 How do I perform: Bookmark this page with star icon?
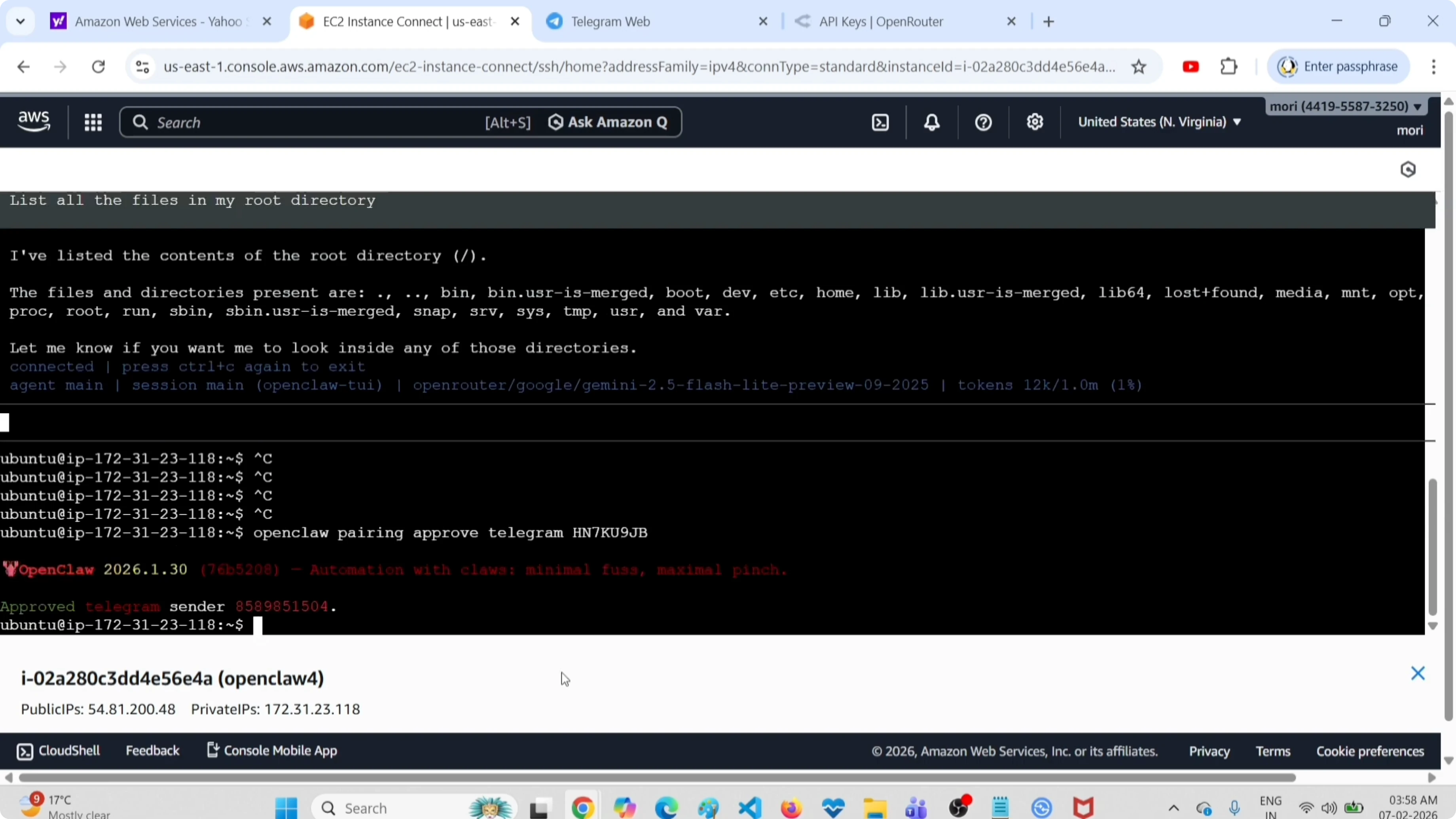[x=1138, y=67]
